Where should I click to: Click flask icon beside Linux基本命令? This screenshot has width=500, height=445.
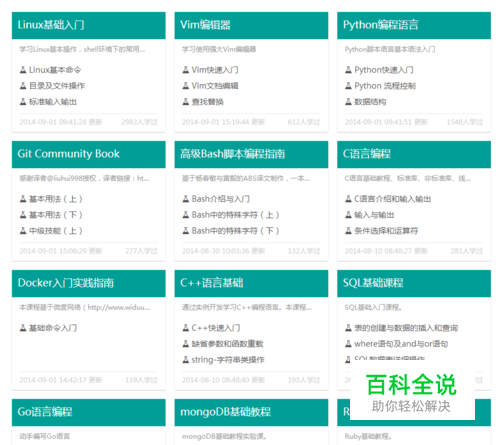point(23,70)
